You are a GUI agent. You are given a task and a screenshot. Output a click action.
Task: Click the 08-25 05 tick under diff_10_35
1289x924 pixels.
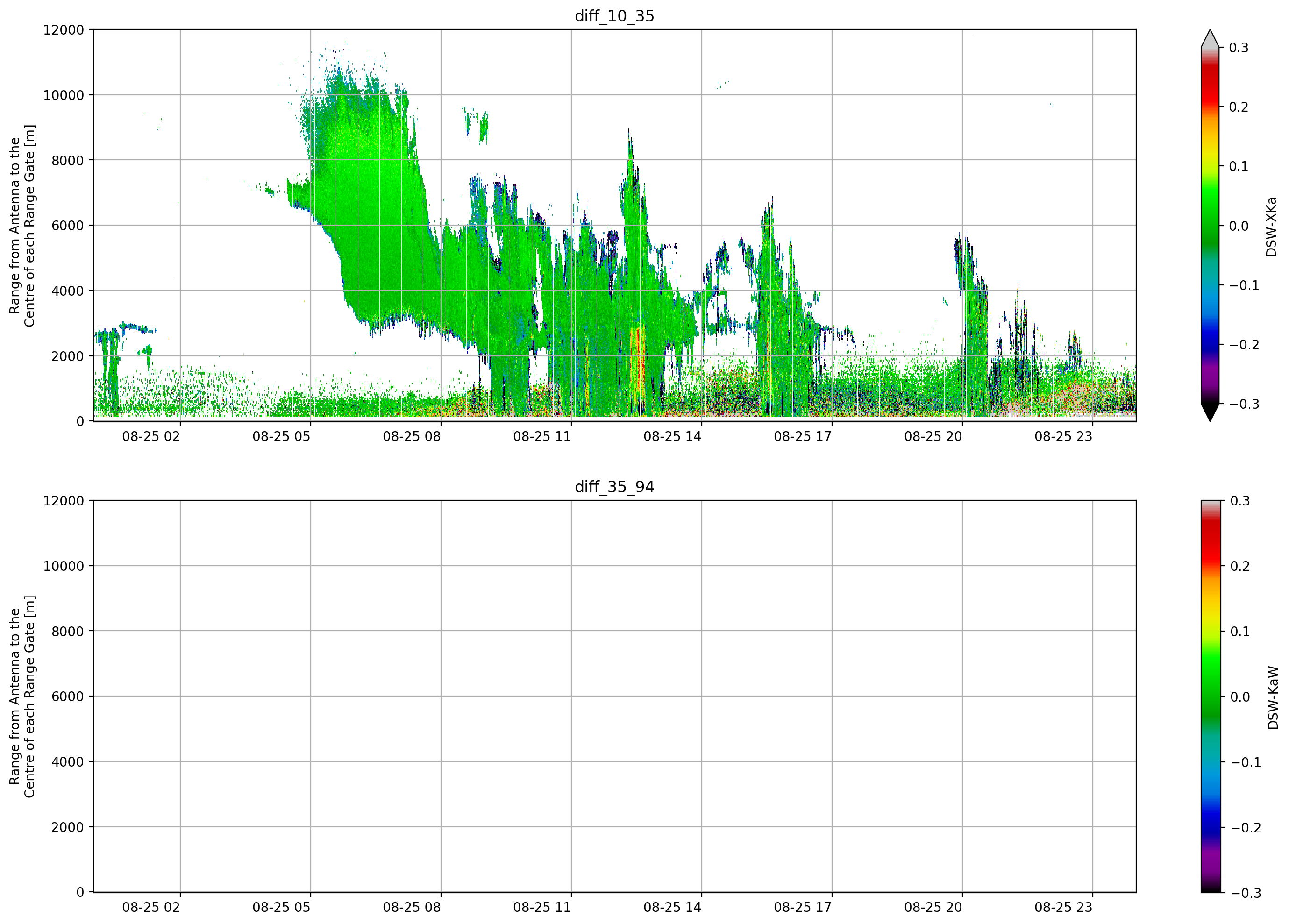pos(281,436)
